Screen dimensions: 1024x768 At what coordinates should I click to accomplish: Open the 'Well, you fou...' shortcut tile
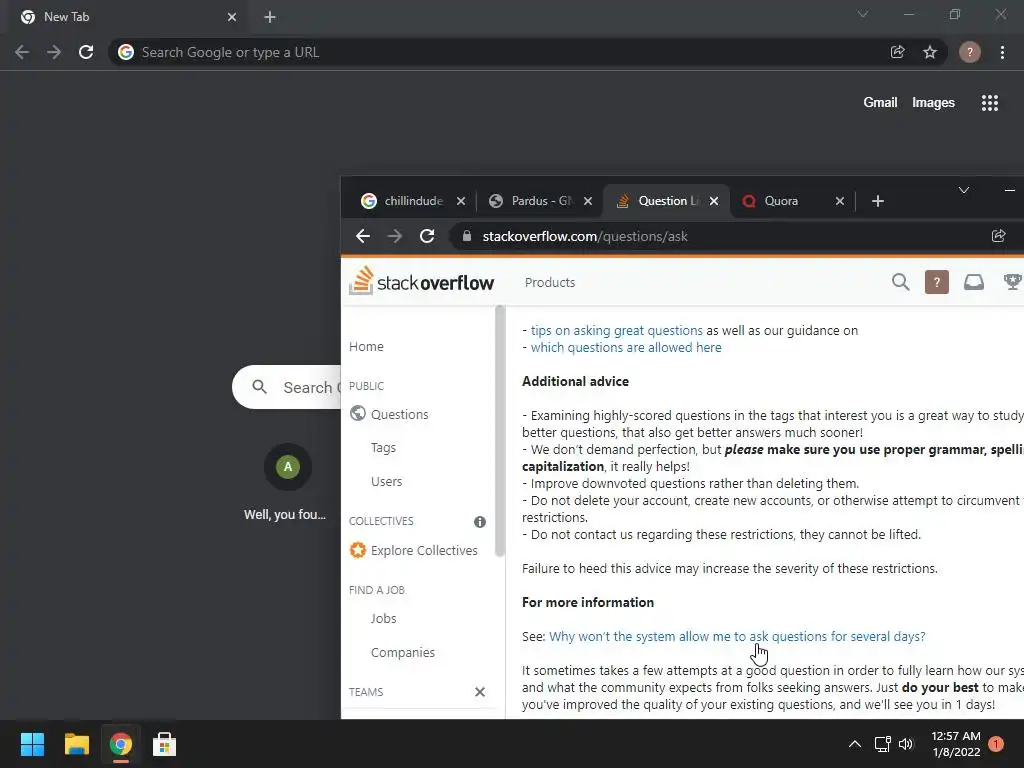287,482
